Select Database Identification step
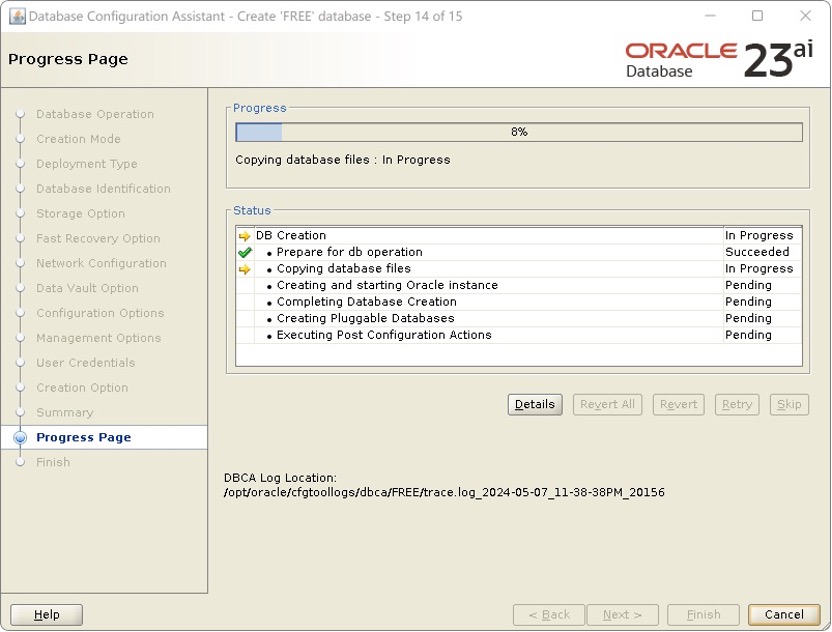The height and width of the screenshot is (632, 832). 103,189
